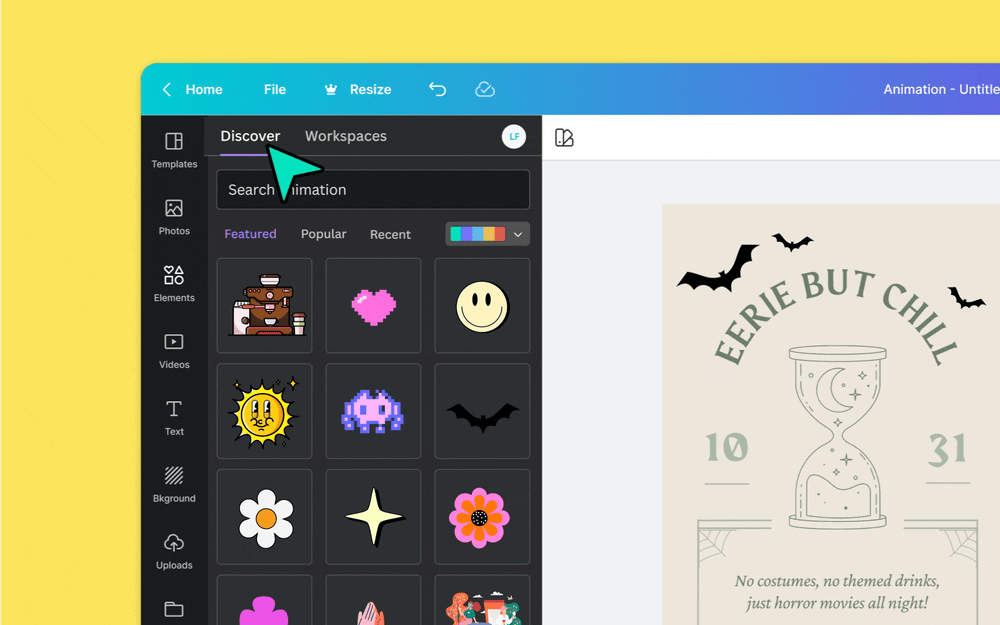Click the crown icon beside Resize

[x=330, y=89]
